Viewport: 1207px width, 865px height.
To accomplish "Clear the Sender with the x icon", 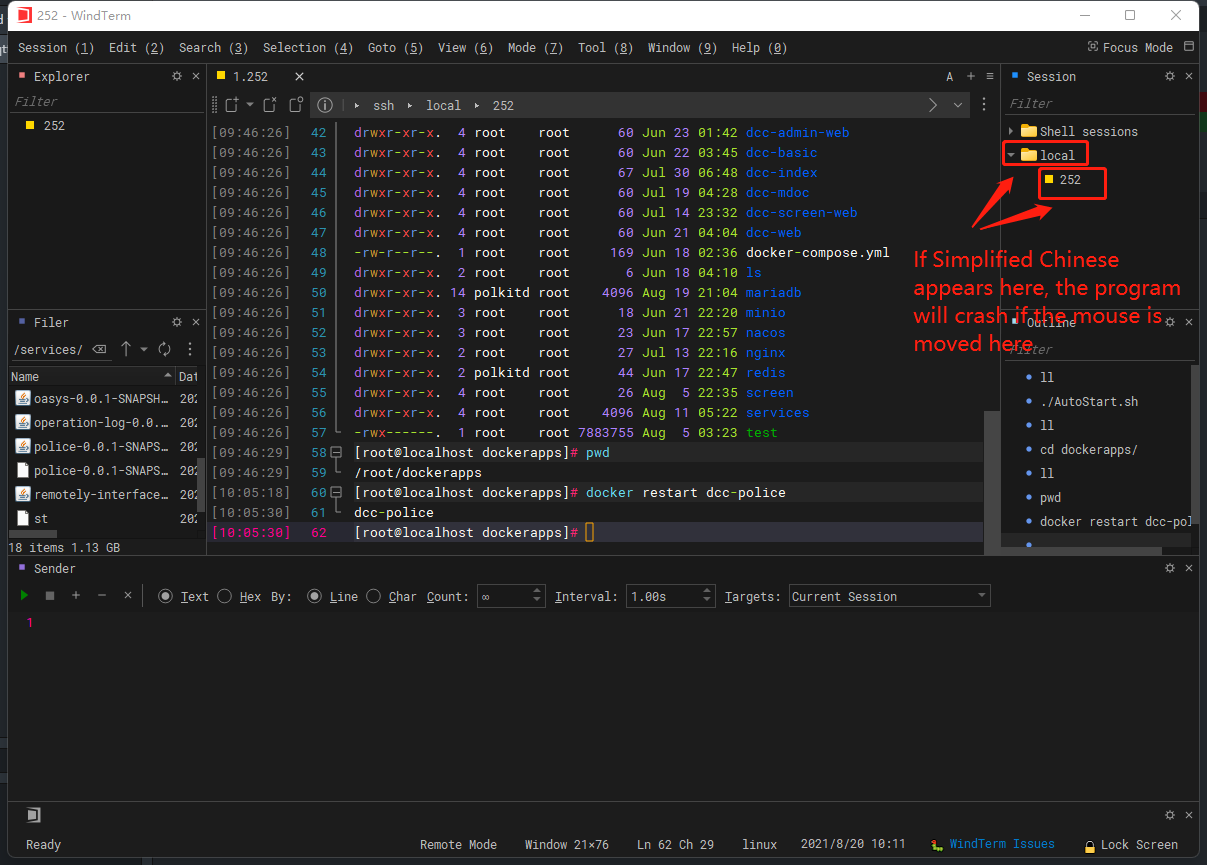I will point(127,595).
